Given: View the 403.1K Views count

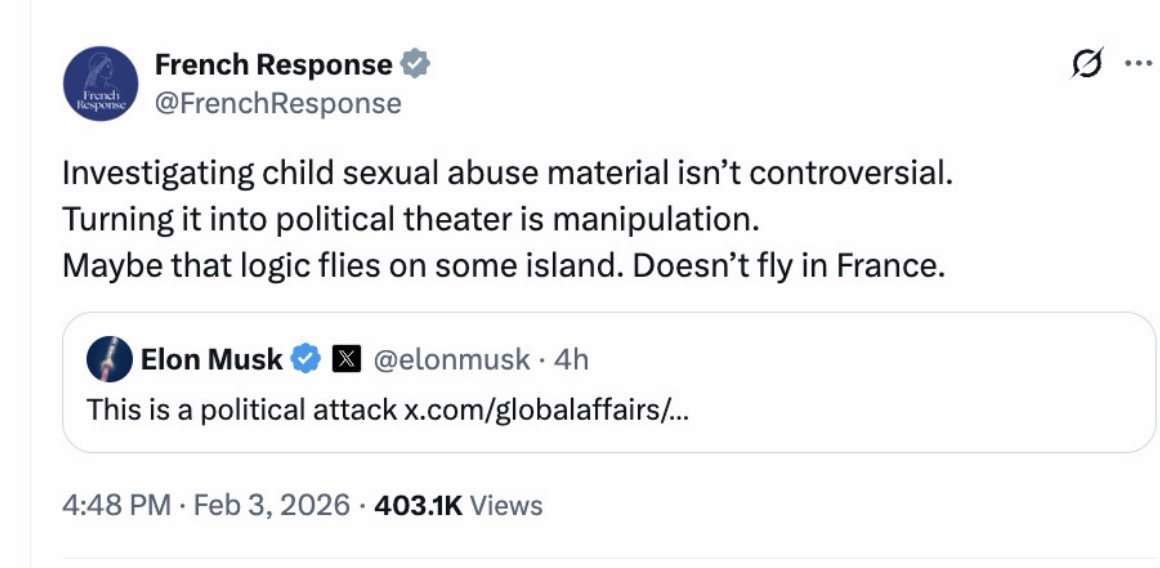Looking at the screenshot, I should [x=457, y=505].
